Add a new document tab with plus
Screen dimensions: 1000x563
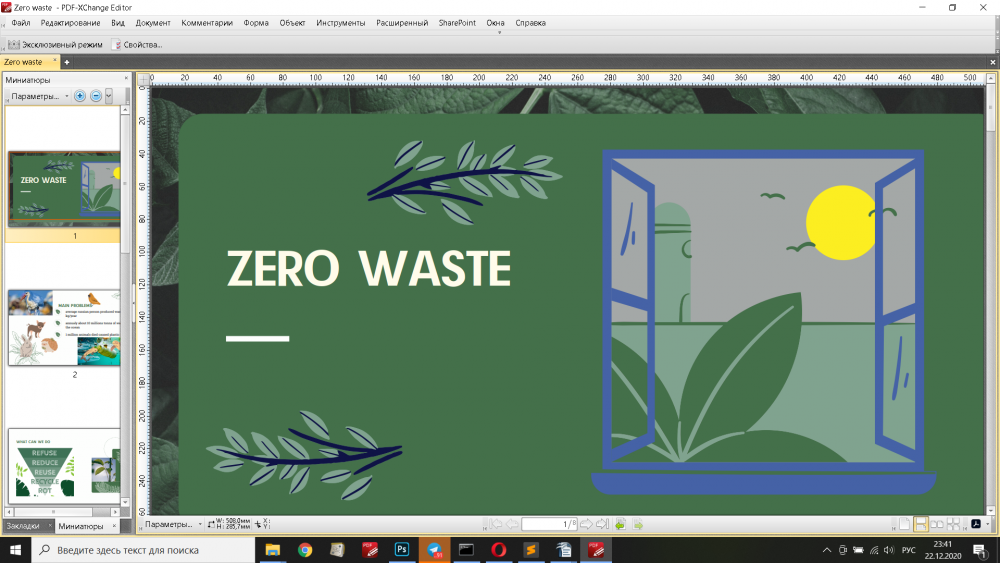(x=67, y=62)
